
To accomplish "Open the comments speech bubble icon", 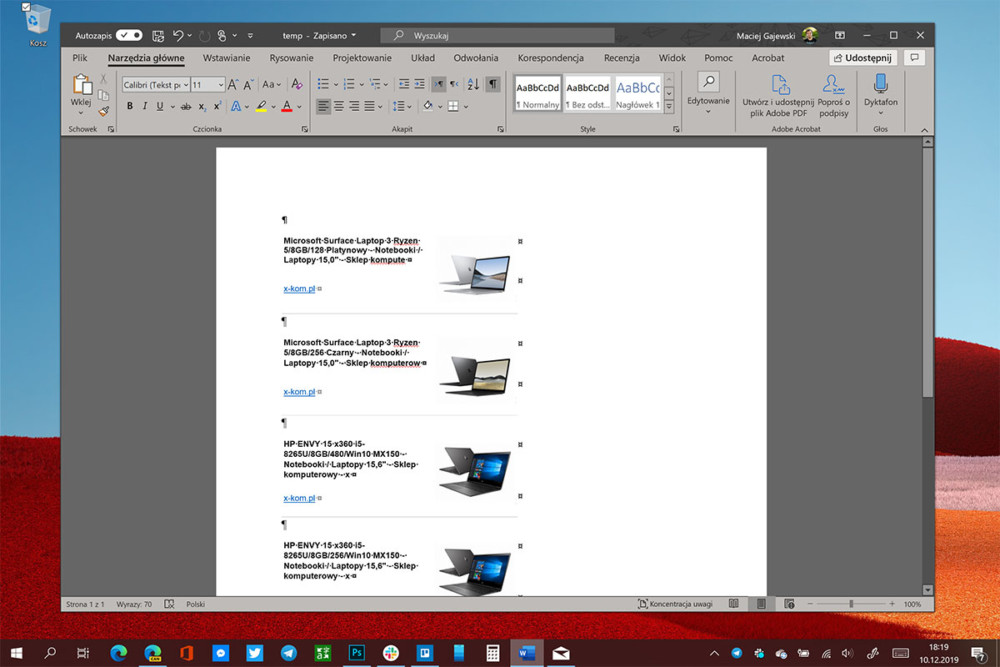I will [915, 57].
